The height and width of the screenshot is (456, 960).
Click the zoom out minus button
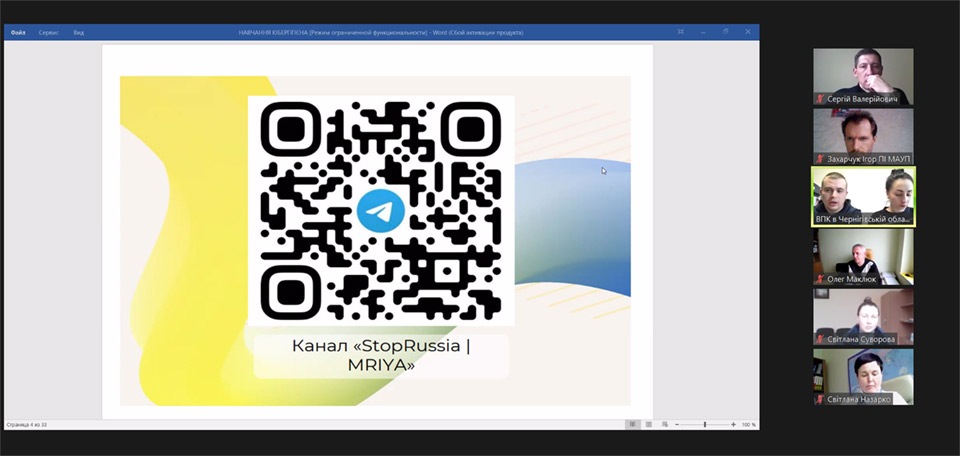pos(677,424)
